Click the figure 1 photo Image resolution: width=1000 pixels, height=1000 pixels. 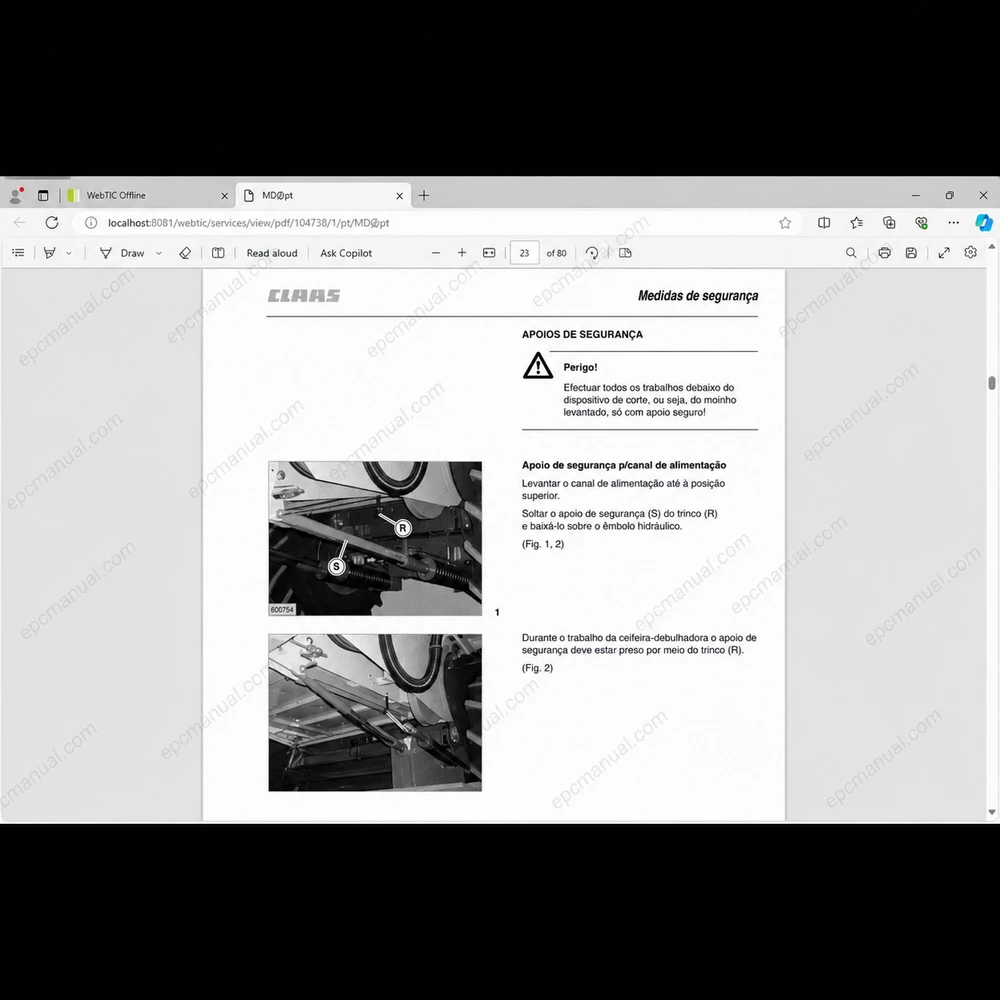375,538
